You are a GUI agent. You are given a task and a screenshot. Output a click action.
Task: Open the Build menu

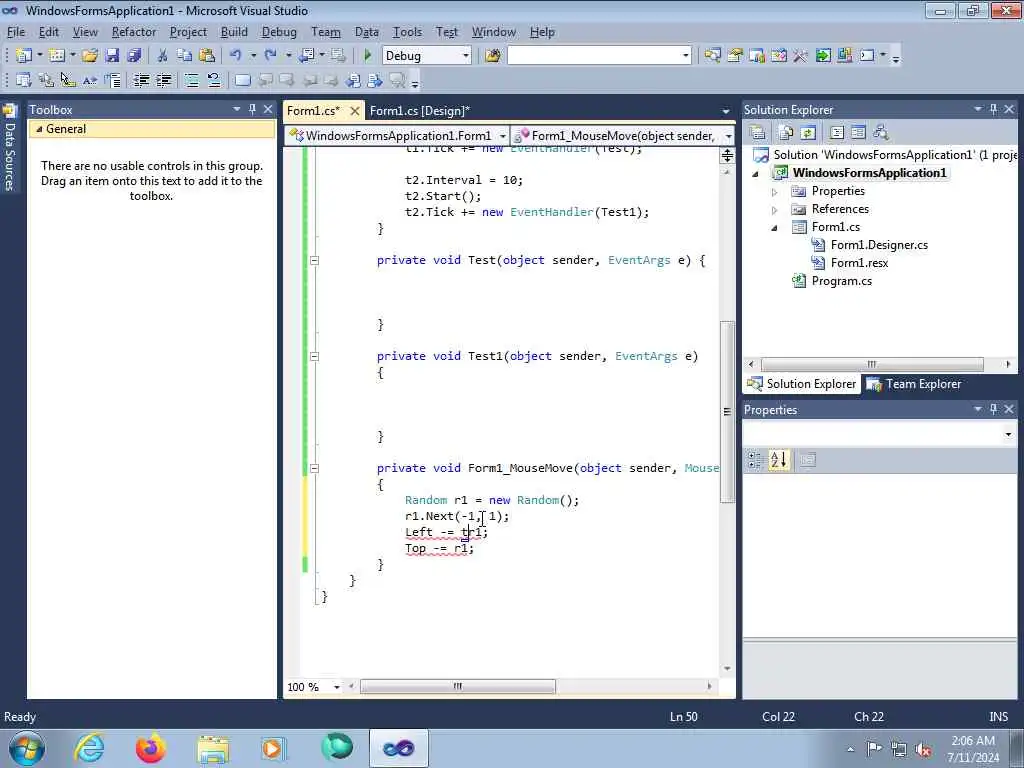tap(234, 31)
